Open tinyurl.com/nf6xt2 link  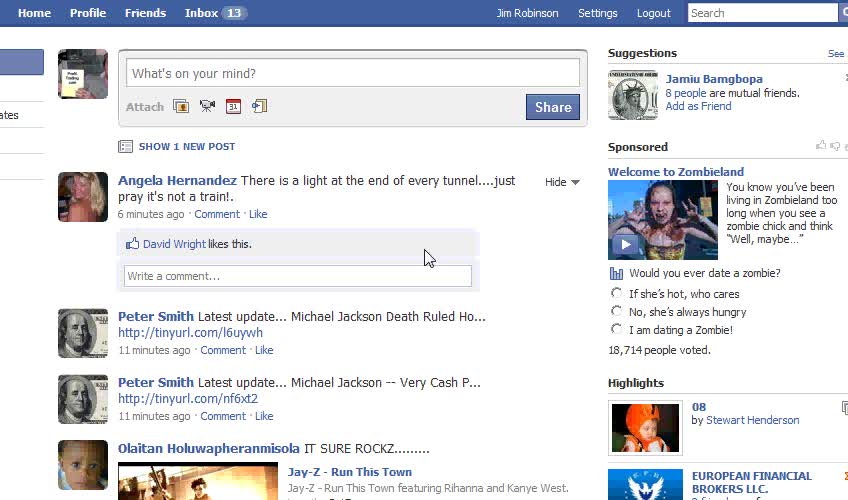tap(188, 398)
